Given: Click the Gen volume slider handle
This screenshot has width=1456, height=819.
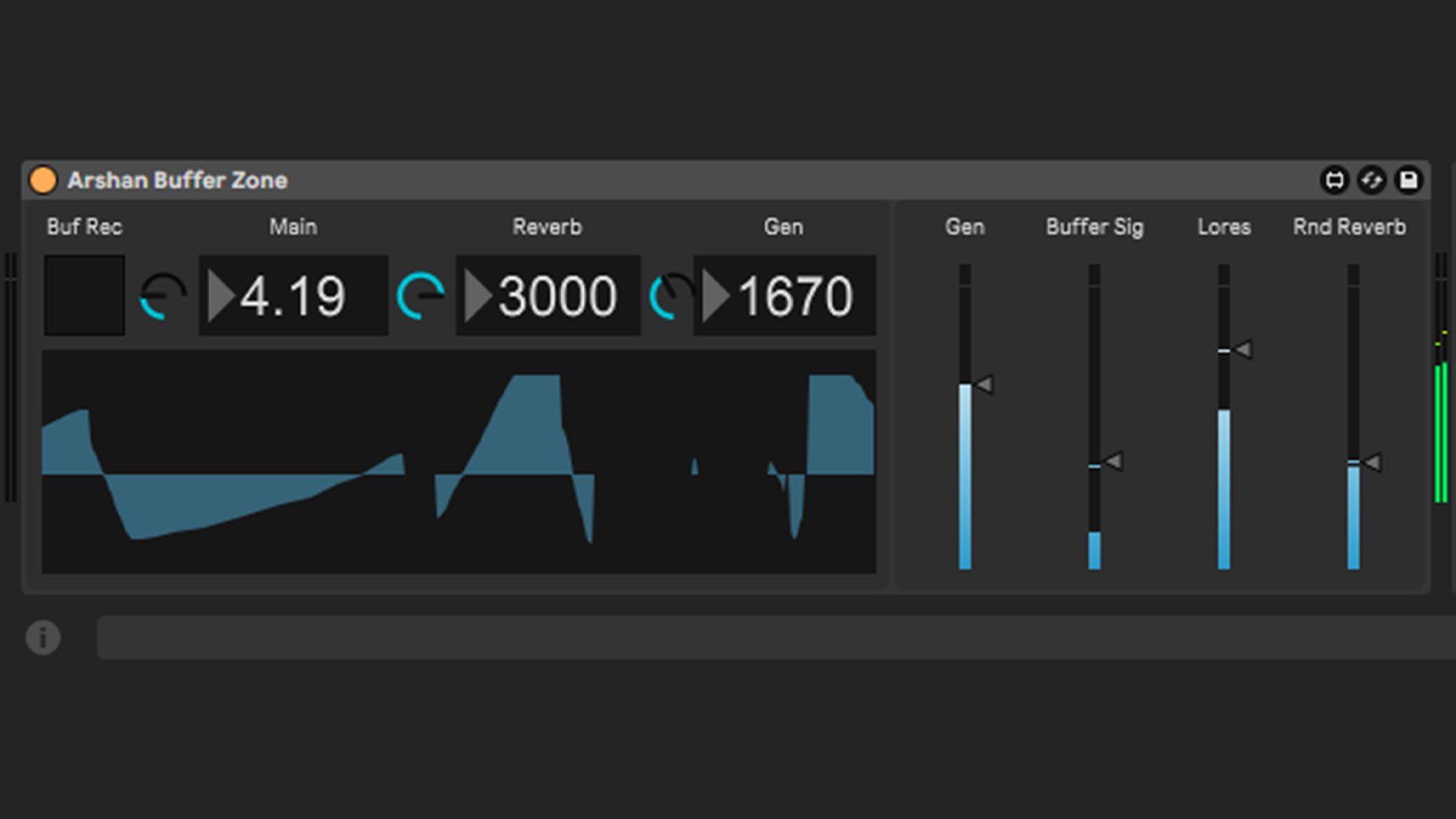Looking at the screenshot, I should click(984, 385).
